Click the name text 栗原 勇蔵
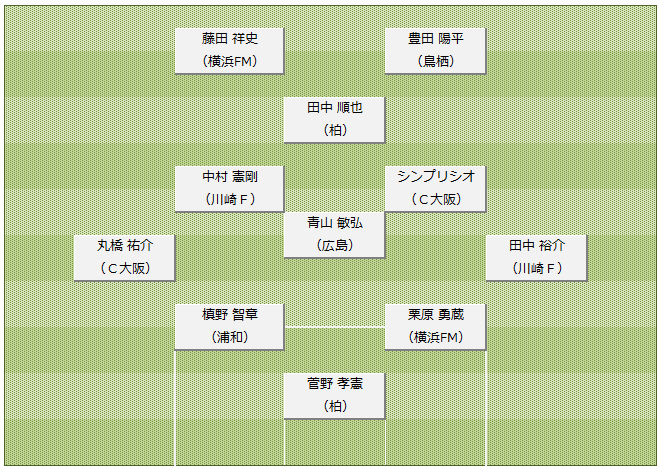The height and width of the screenshot is (471, 661). [436, 315]
